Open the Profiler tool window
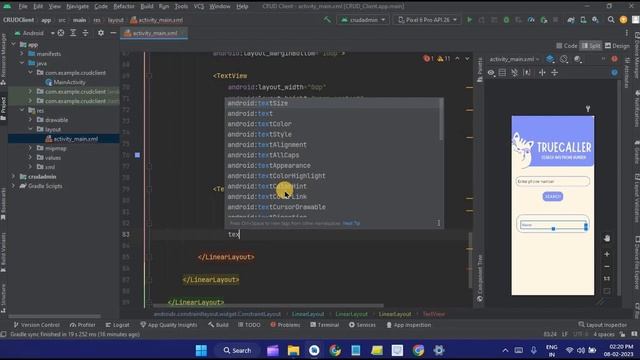Screen dimensions: 640x360 (x=82, y=325)
